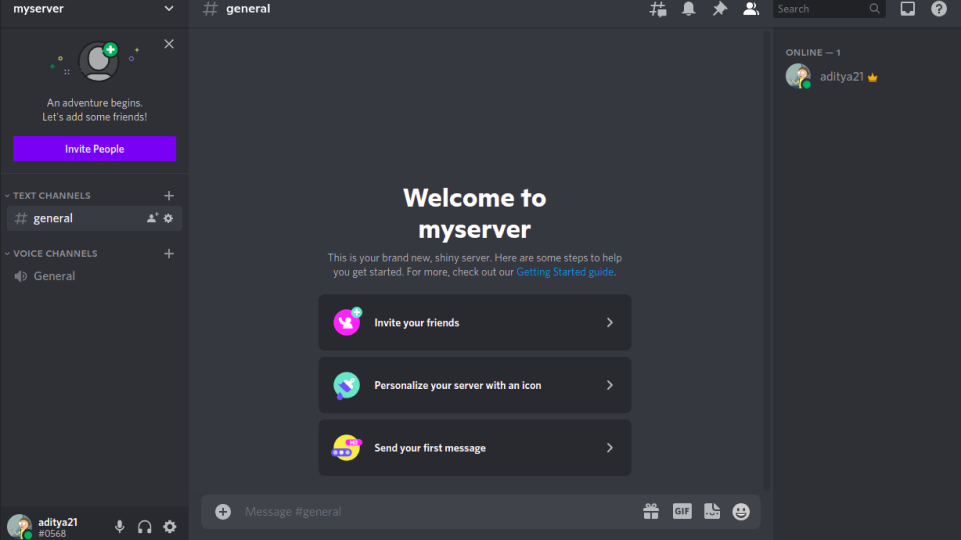The height and width of the screenshot is (540, 961).
Task: Click aditya21 avatar in user panel
Action: [x=20, y=527]
